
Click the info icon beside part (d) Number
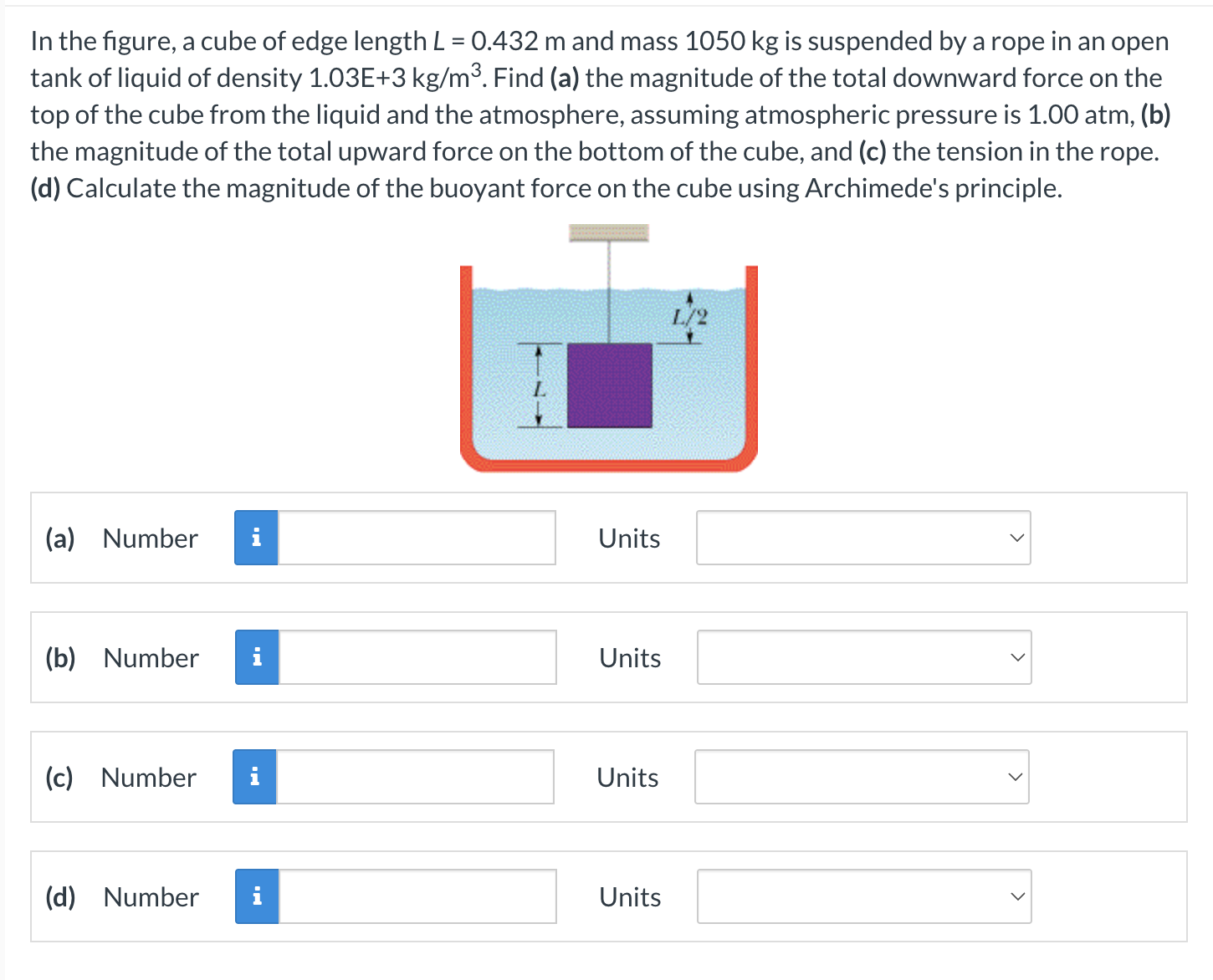(x=256, y=896)
